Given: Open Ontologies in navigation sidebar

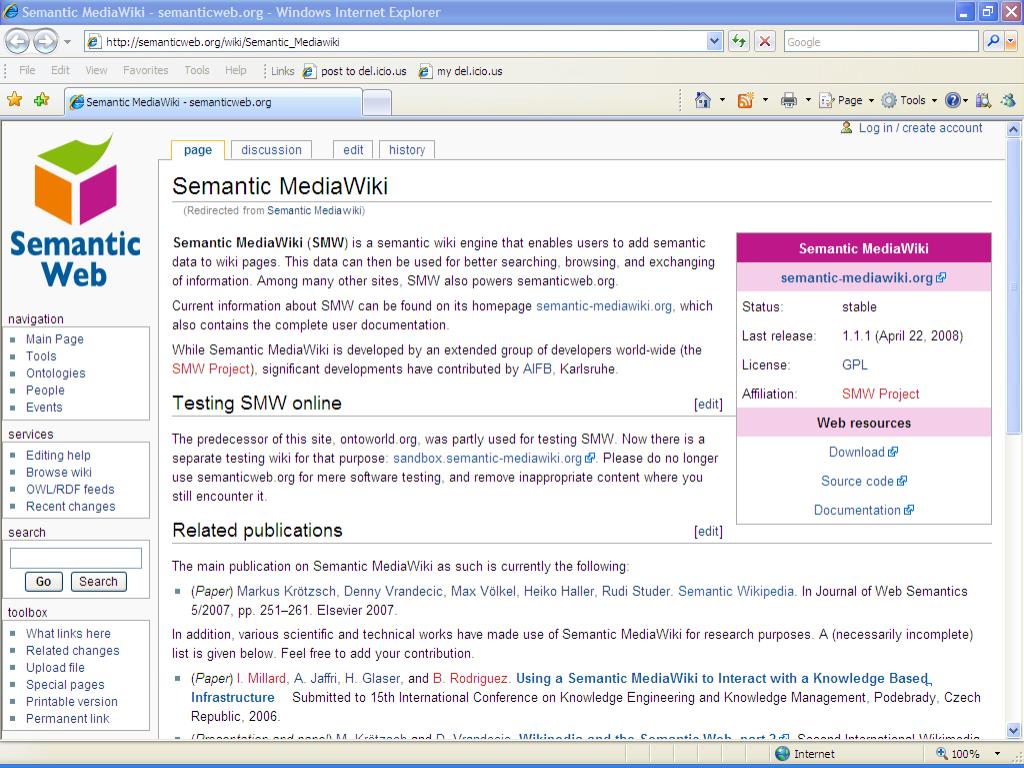Looking at the screenshot, I should (56, 373).
